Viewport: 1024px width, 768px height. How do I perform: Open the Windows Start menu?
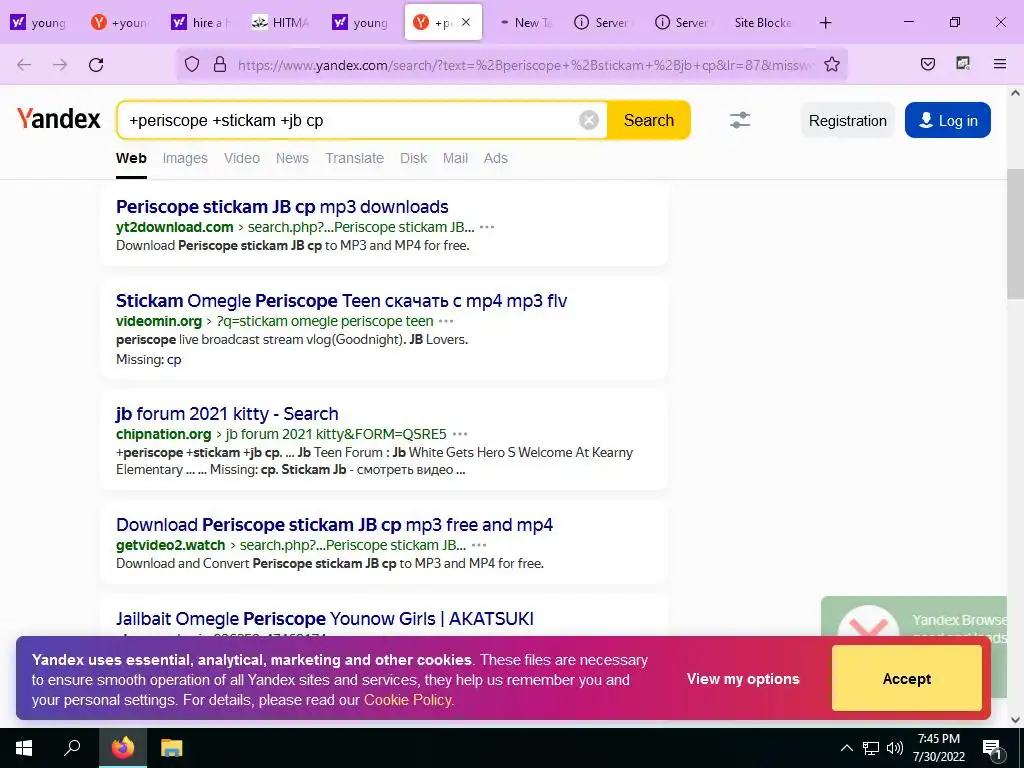point(24,748)
